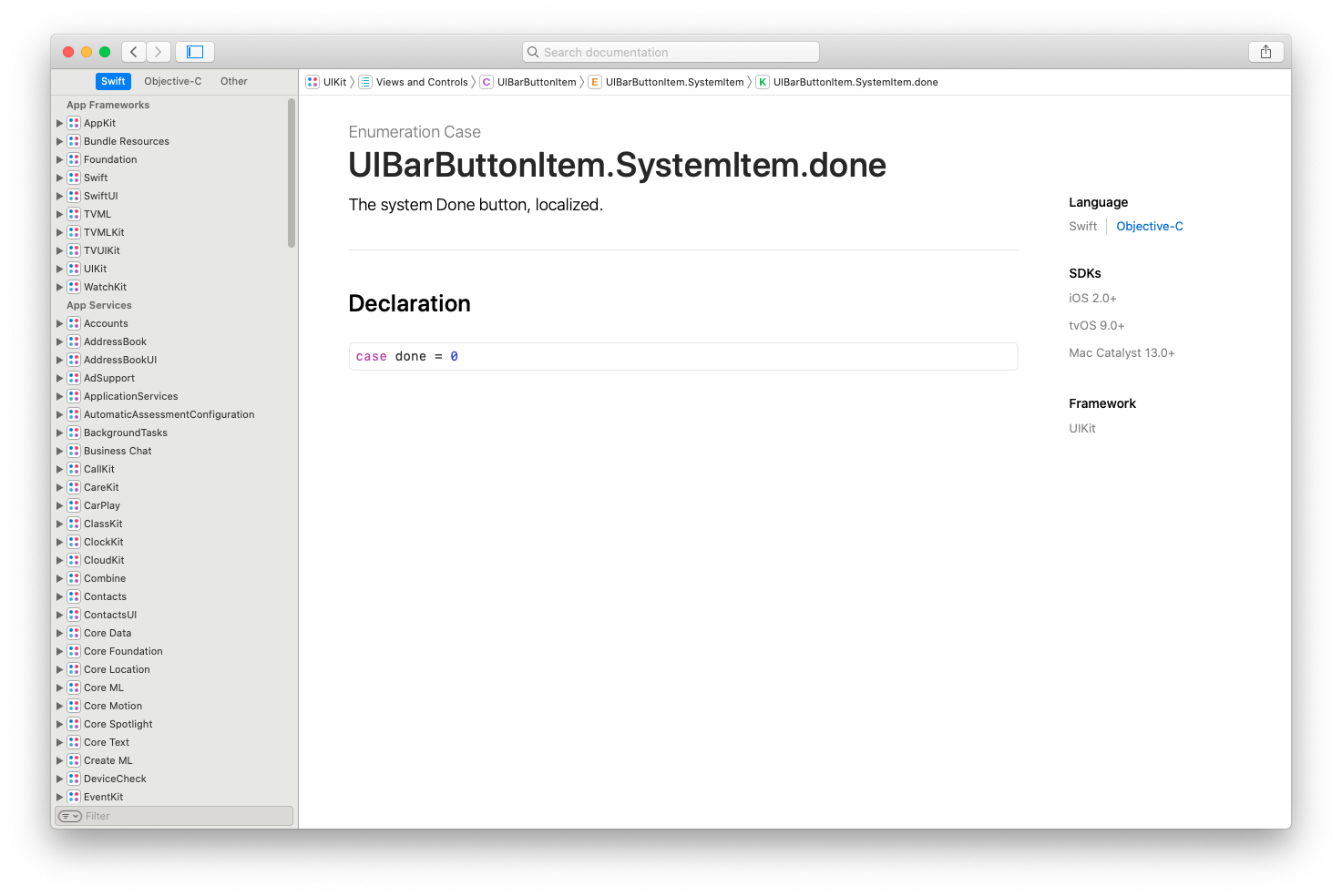Select ApplicationServices in the sidebar
Viewport: 1342px width, 896px height.
click(131, 396)
